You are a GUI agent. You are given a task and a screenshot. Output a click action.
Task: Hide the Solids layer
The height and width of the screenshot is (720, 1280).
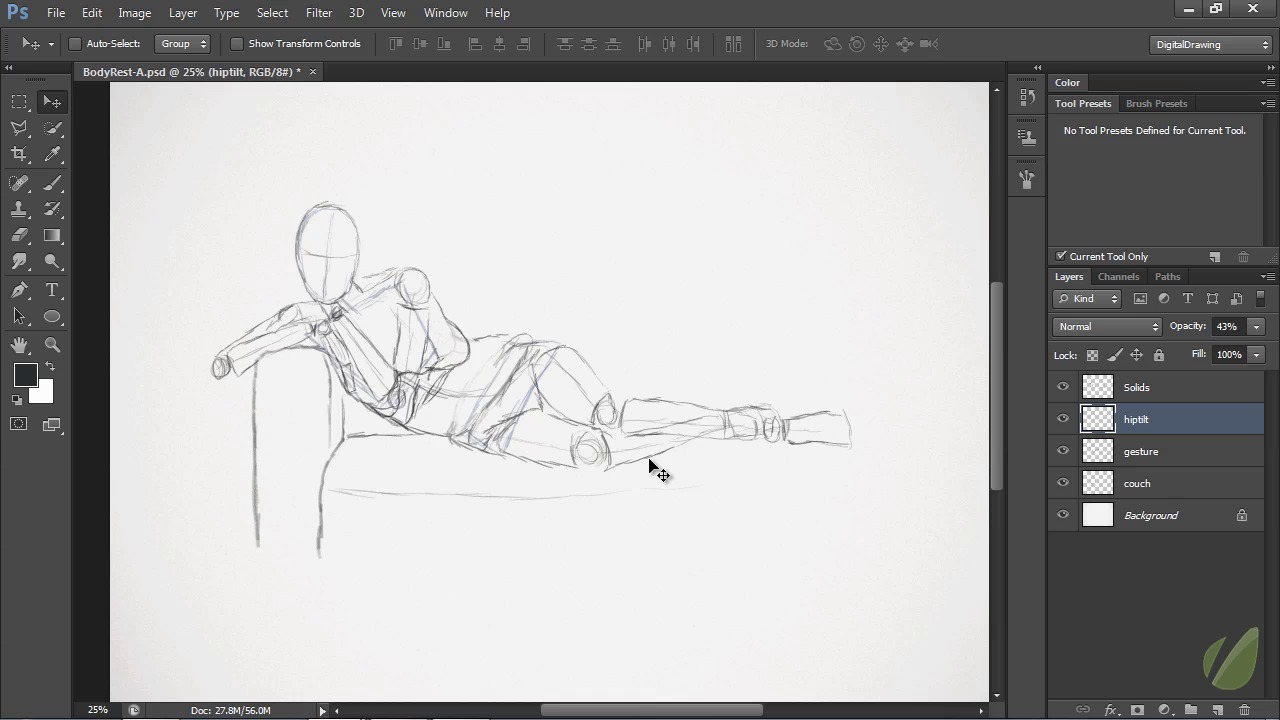pyautogui.click(x=1063, y=387)
